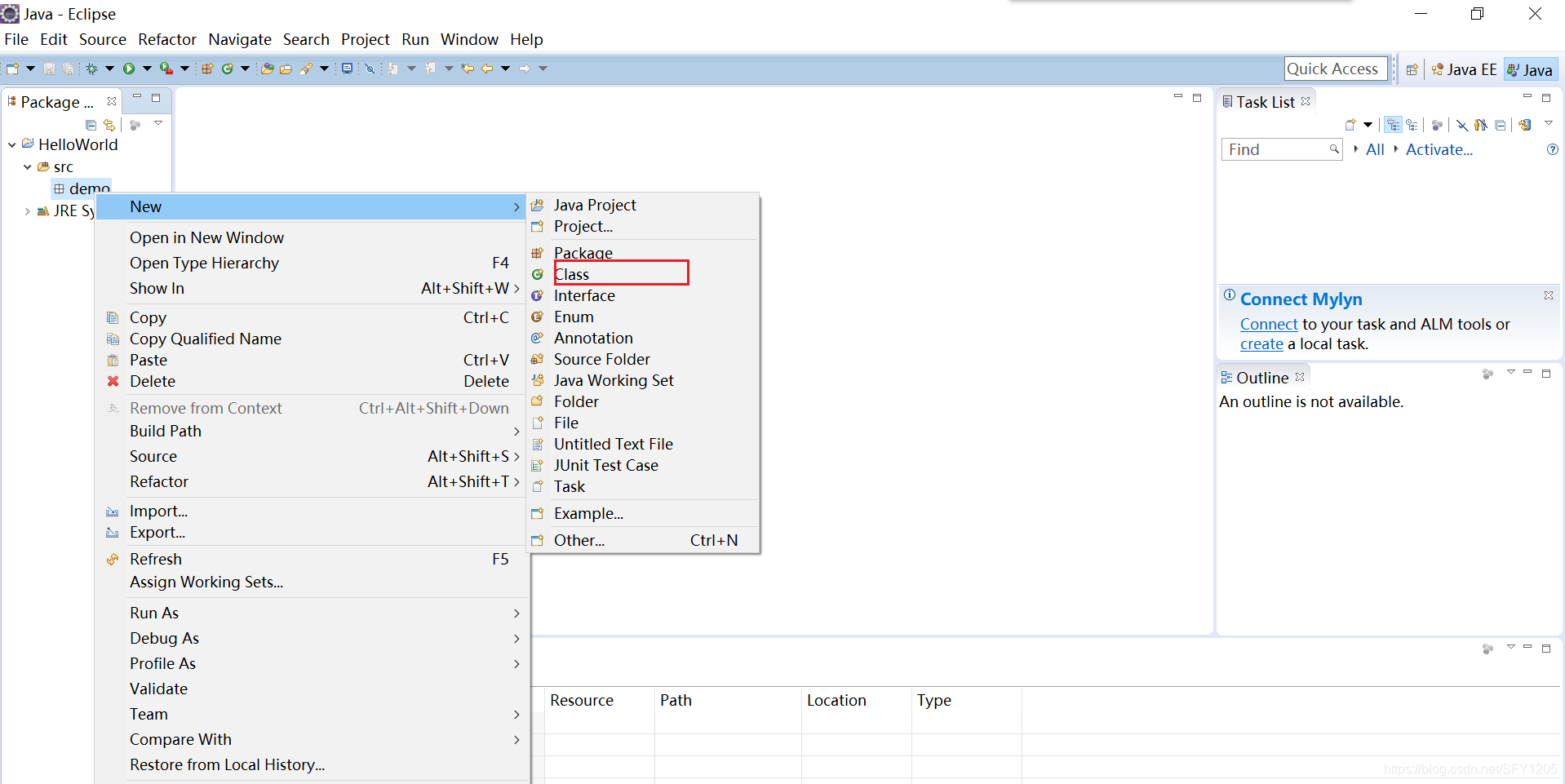The image size is (1565, 784).
Task: Select Build Path in context menu
Action: 313,431
